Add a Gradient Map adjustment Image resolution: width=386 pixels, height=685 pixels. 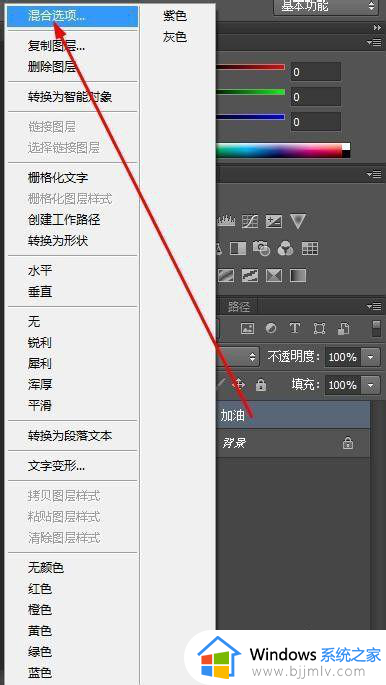click(298, 276)
